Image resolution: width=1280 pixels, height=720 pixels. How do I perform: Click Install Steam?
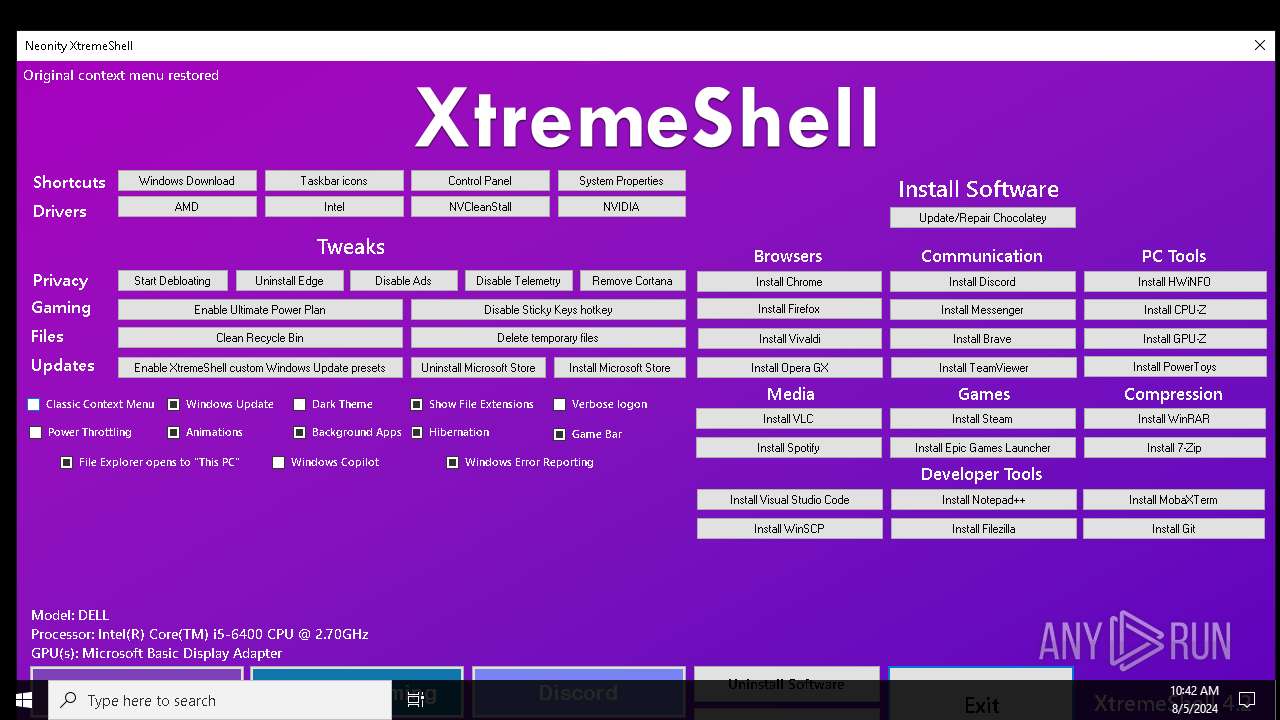[x=982, y=419]
